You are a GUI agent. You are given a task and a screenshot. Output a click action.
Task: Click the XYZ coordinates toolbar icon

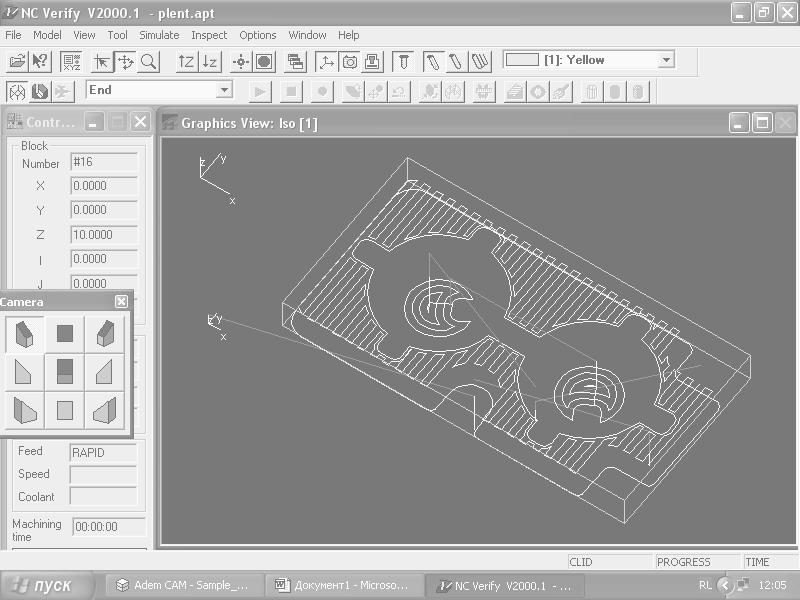70,62
